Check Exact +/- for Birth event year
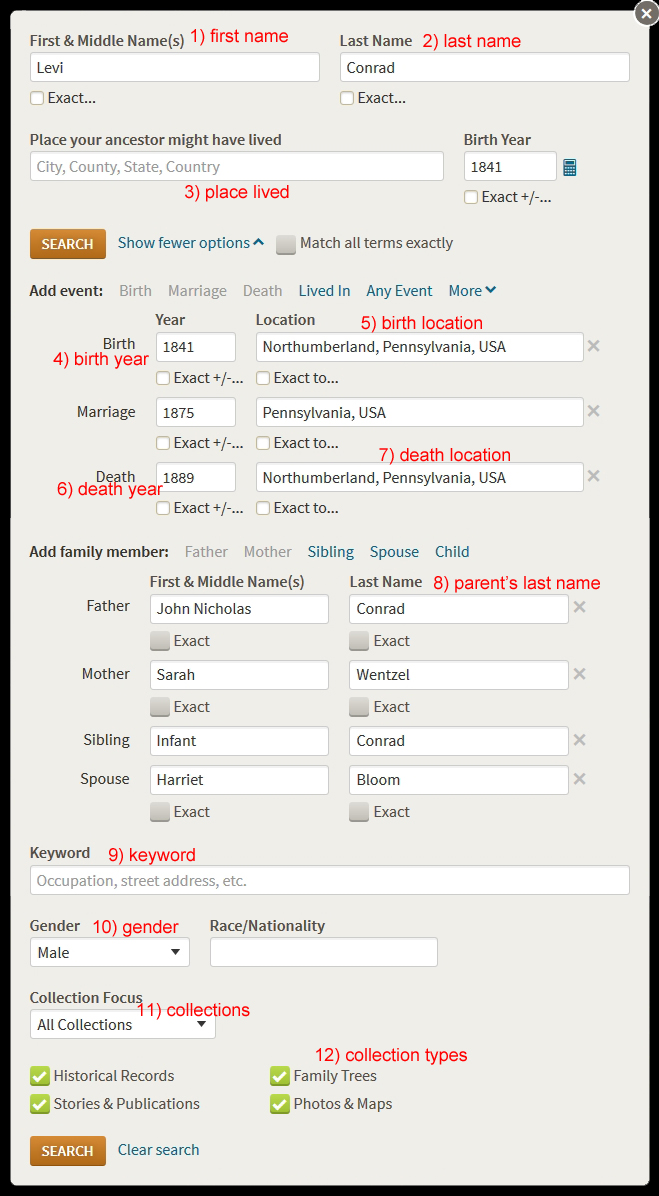The width and height of the screenshot is (659, 1196). pyautogui.click(x=162, y=378)
